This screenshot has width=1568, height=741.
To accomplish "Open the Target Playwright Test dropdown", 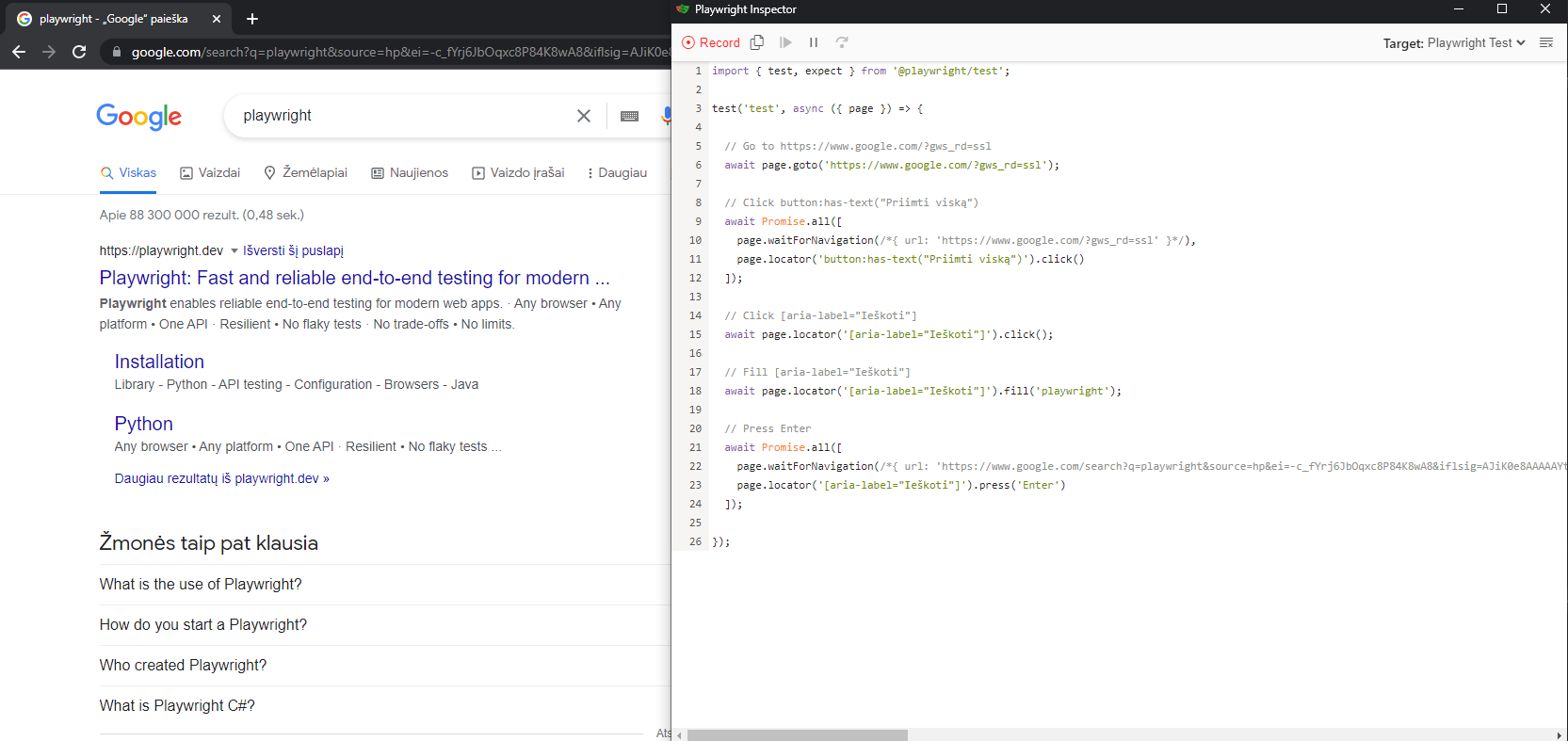I will [1475, 43].
